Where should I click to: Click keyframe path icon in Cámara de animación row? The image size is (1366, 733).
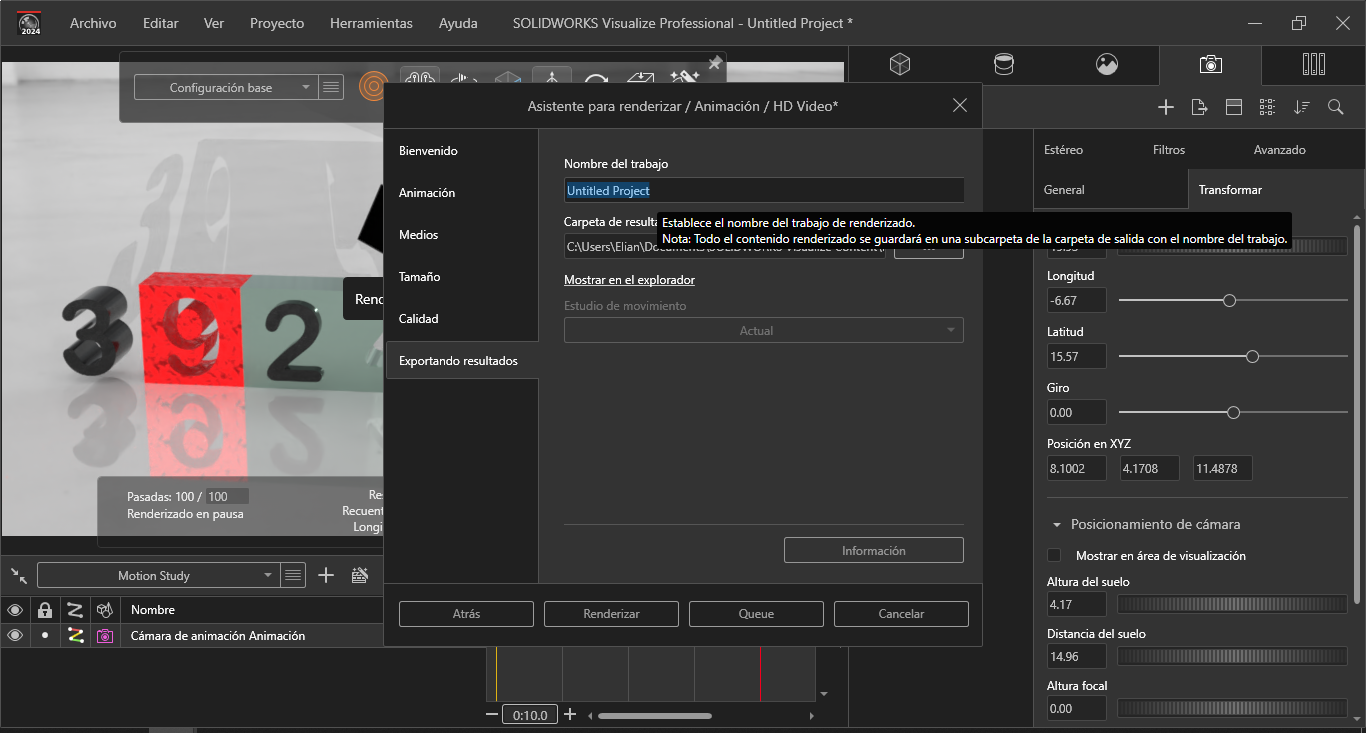pyautogui.click(x=75, y=635)
